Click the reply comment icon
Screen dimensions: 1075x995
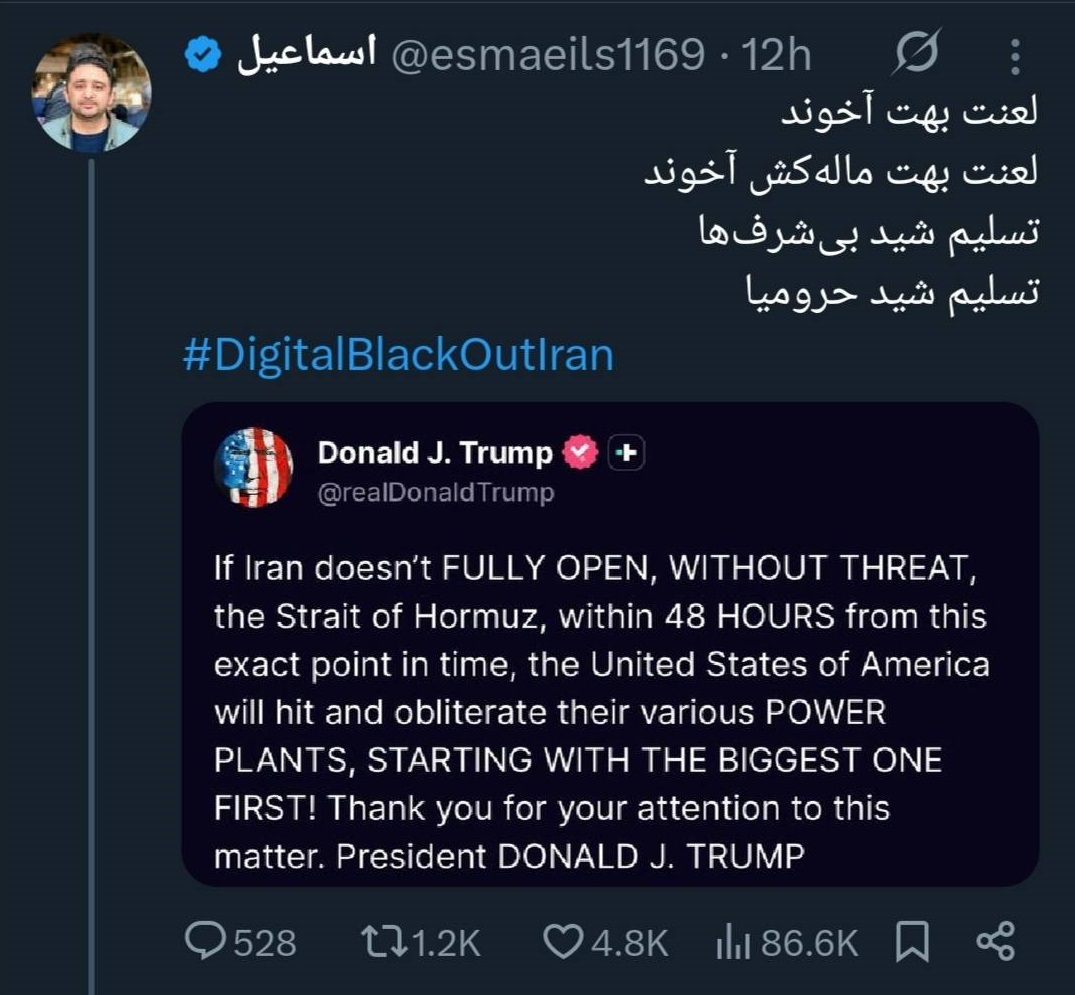(x=206, y=941)
